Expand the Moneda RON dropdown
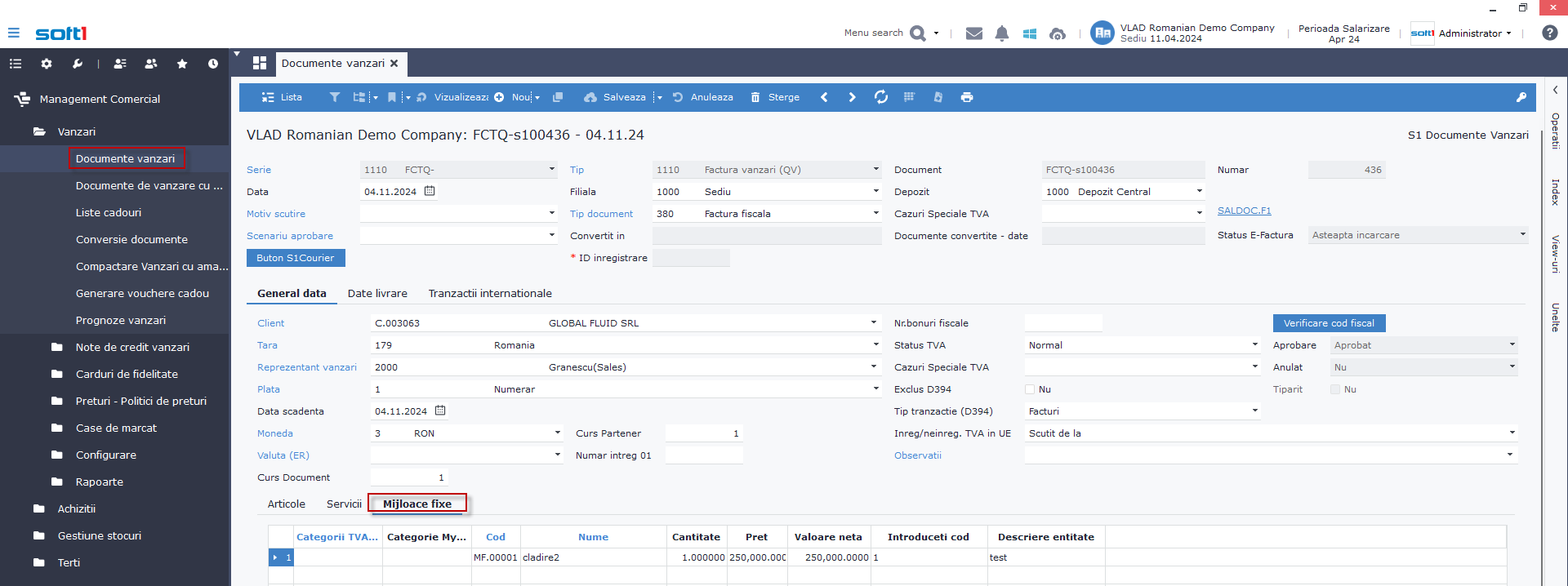Screen dimensions: 1568x586 click(x=558, y=433)
